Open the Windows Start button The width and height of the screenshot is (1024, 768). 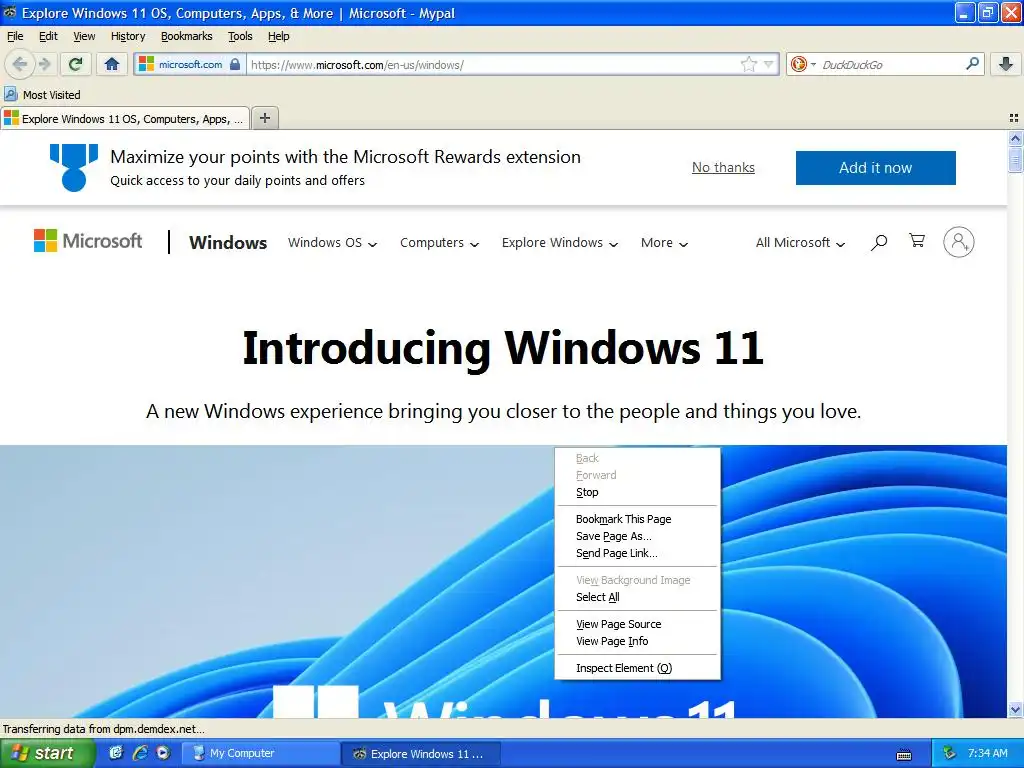pos(47,753)
